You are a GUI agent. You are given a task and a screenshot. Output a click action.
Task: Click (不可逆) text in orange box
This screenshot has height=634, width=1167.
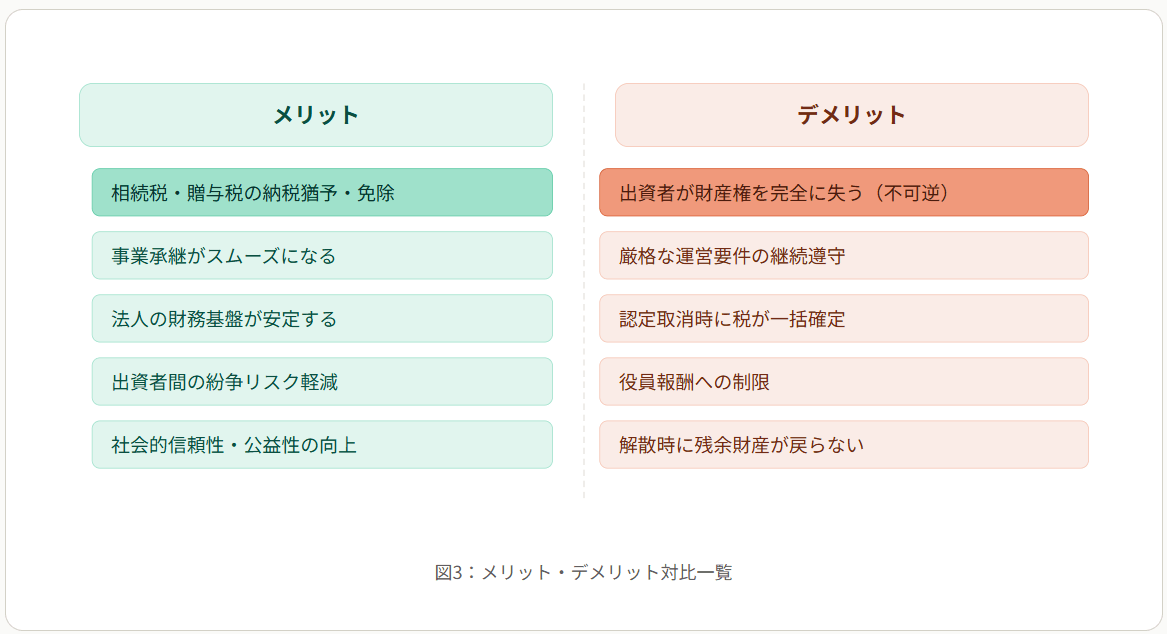(x=910, y=192)
